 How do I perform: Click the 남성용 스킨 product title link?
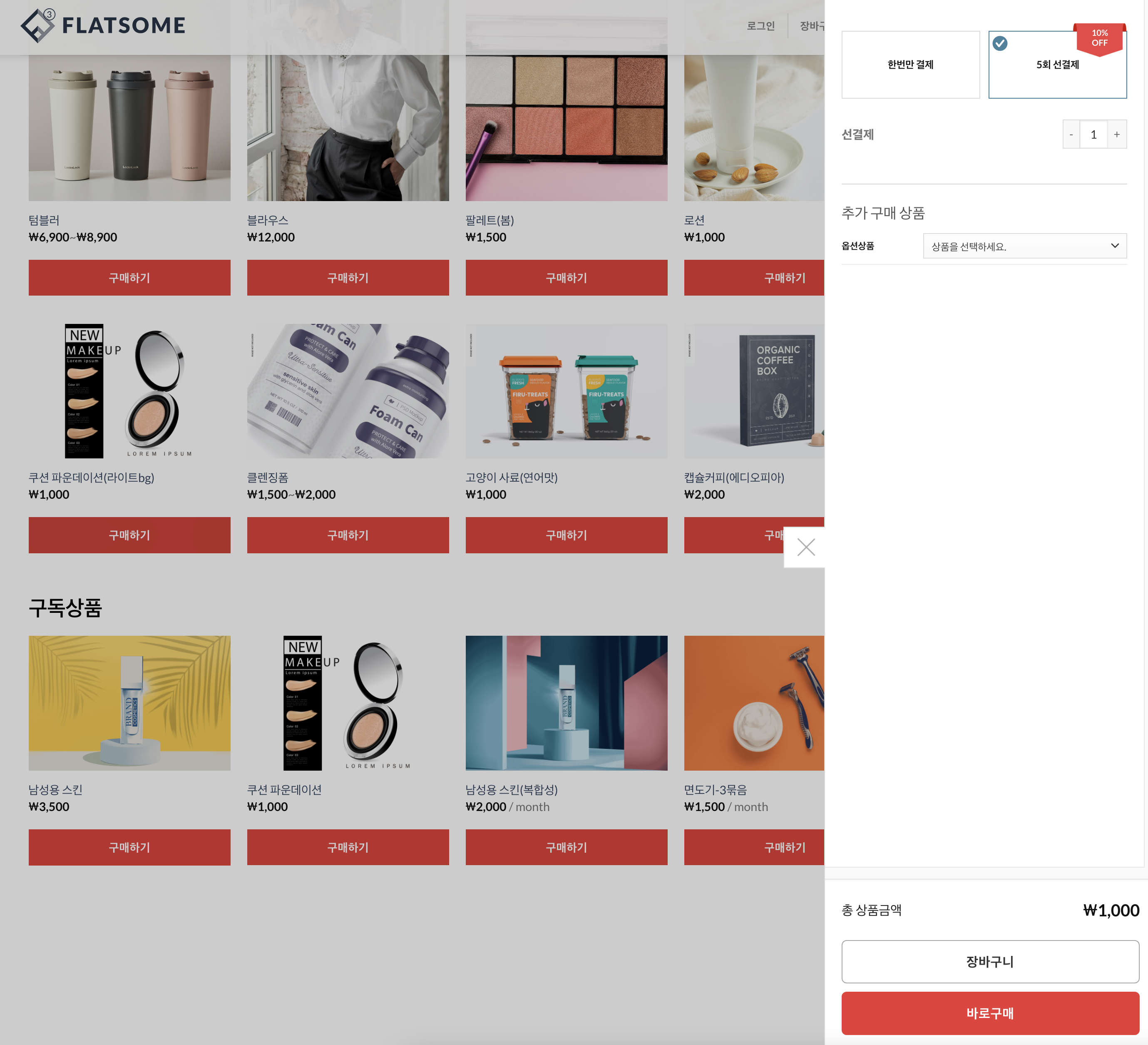(x=56, y=789)
